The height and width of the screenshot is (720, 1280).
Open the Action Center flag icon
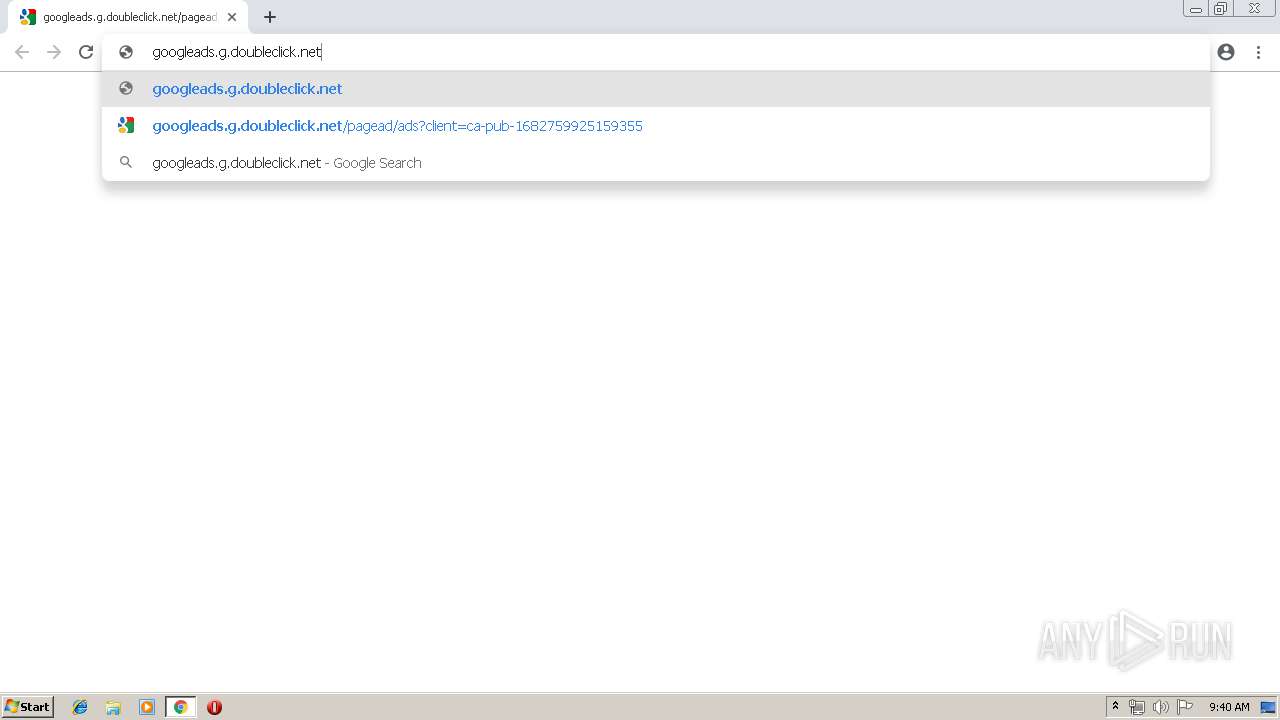point(1185,707)
